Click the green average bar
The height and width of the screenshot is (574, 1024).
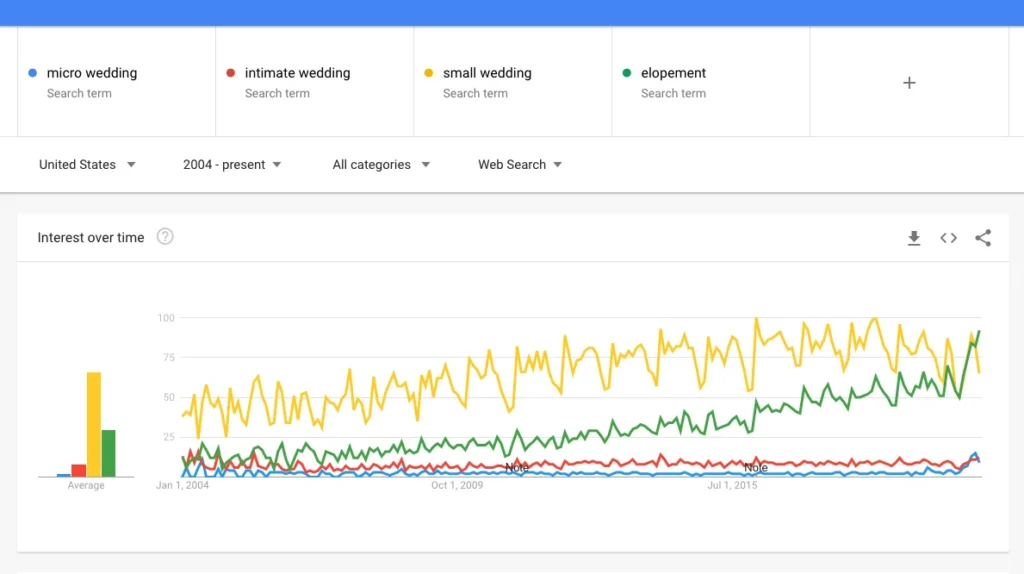[x=109, y=453]
